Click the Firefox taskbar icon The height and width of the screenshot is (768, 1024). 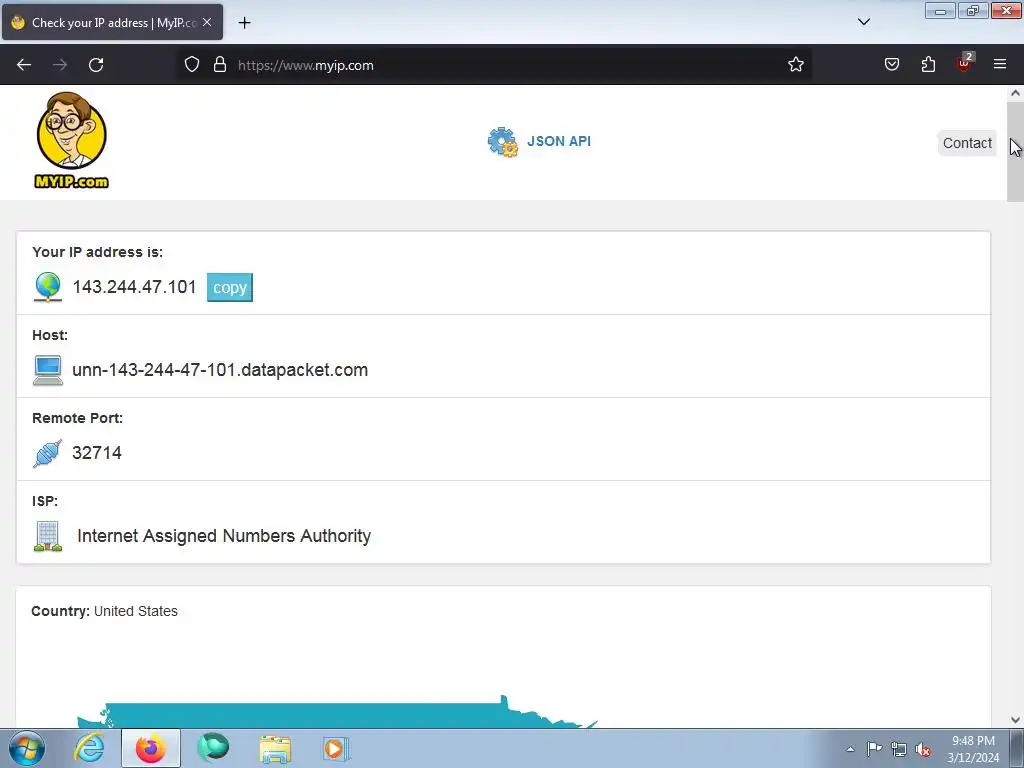click(x=151, y=748)
